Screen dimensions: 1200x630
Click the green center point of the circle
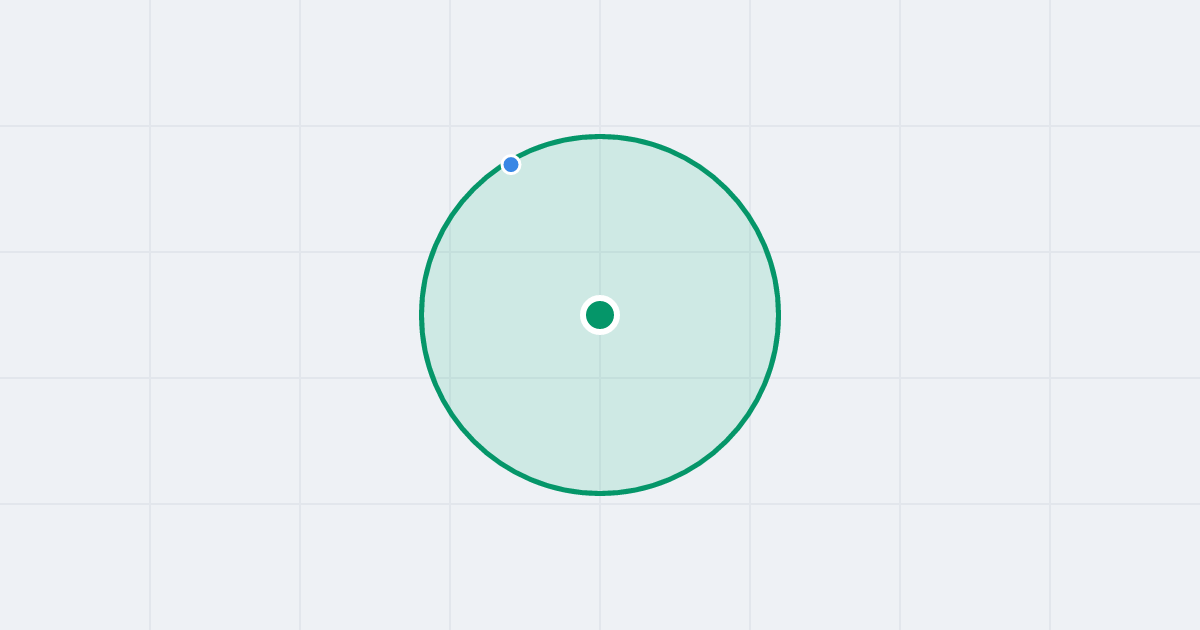(x=600, y=315)
